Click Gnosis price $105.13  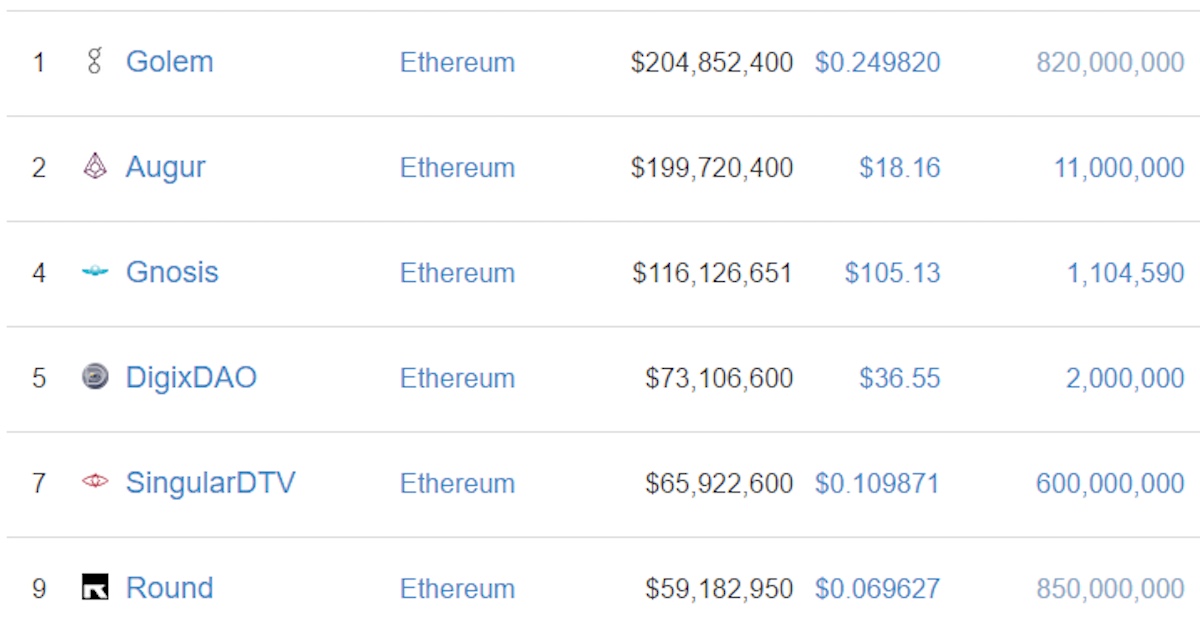click(892, 272)
